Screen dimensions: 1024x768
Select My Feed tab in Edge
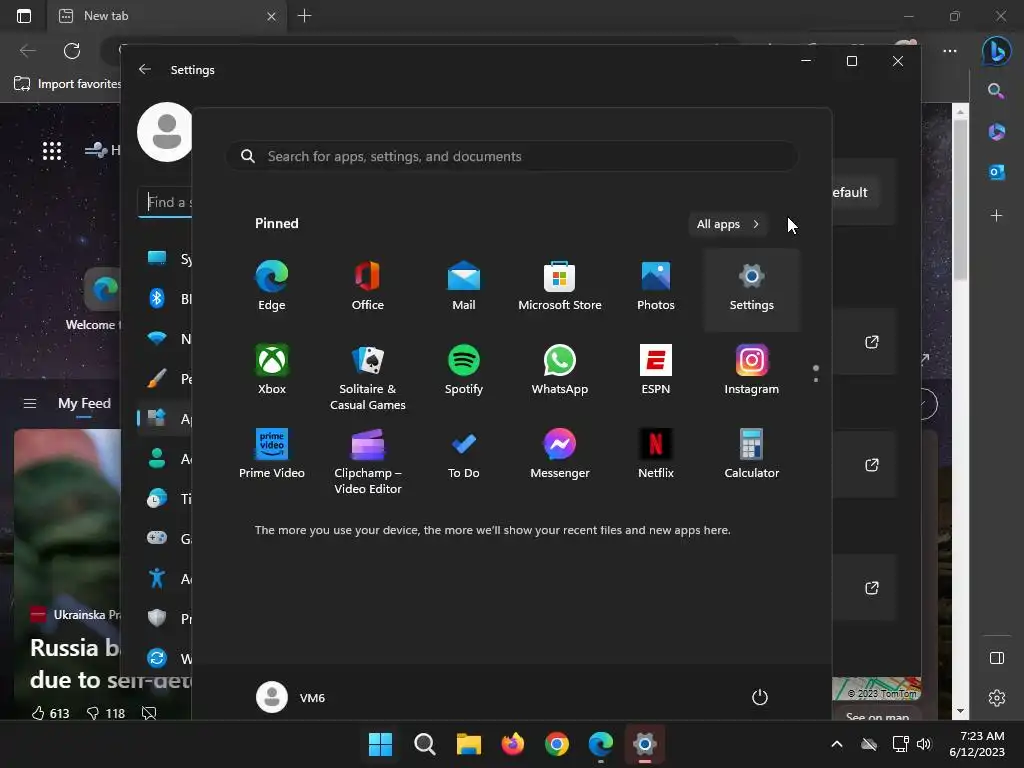coord(84,404)
